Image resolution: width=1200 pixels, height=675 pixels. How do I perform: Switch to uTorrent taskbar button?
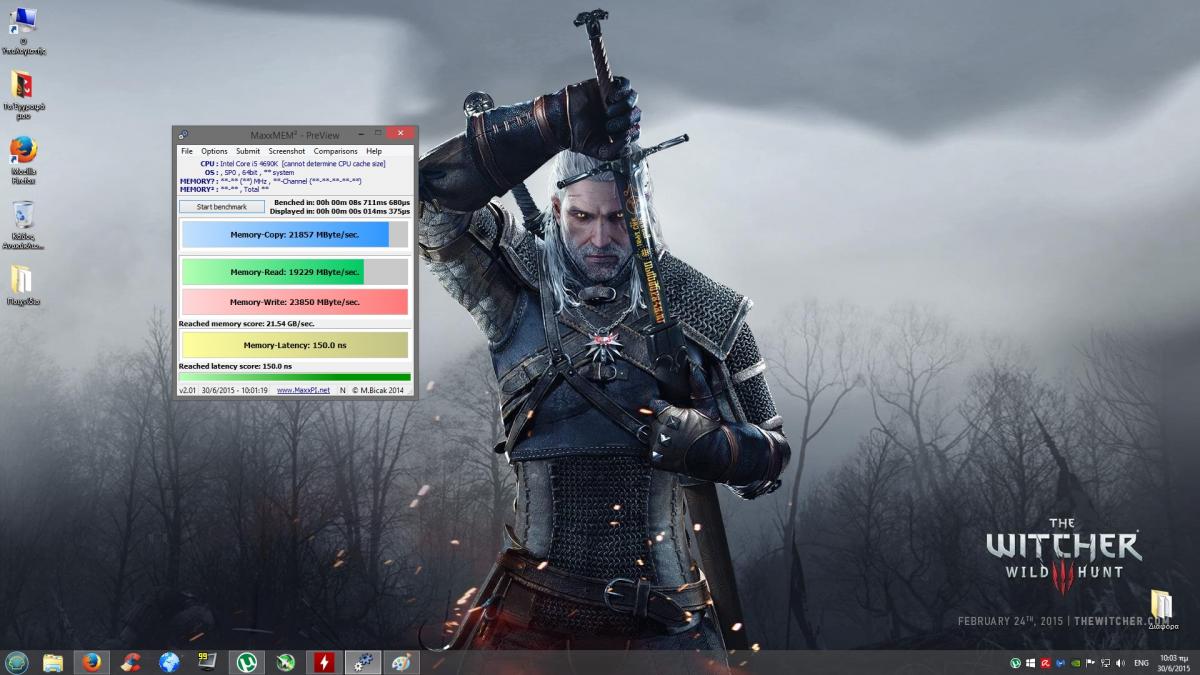click(246, 662)
